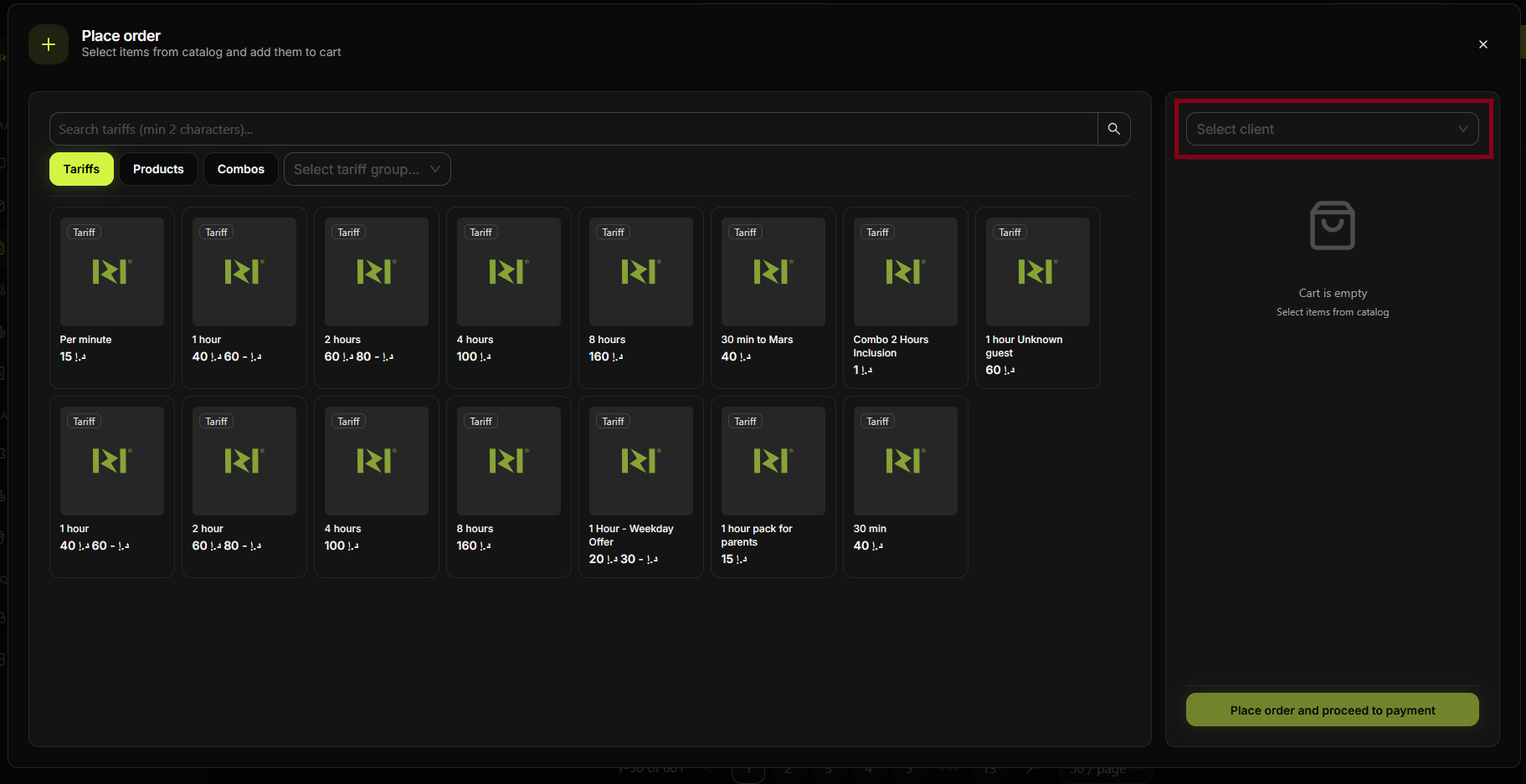
Task: Expand the 50 / page size selector
Action: point(1097,768)
